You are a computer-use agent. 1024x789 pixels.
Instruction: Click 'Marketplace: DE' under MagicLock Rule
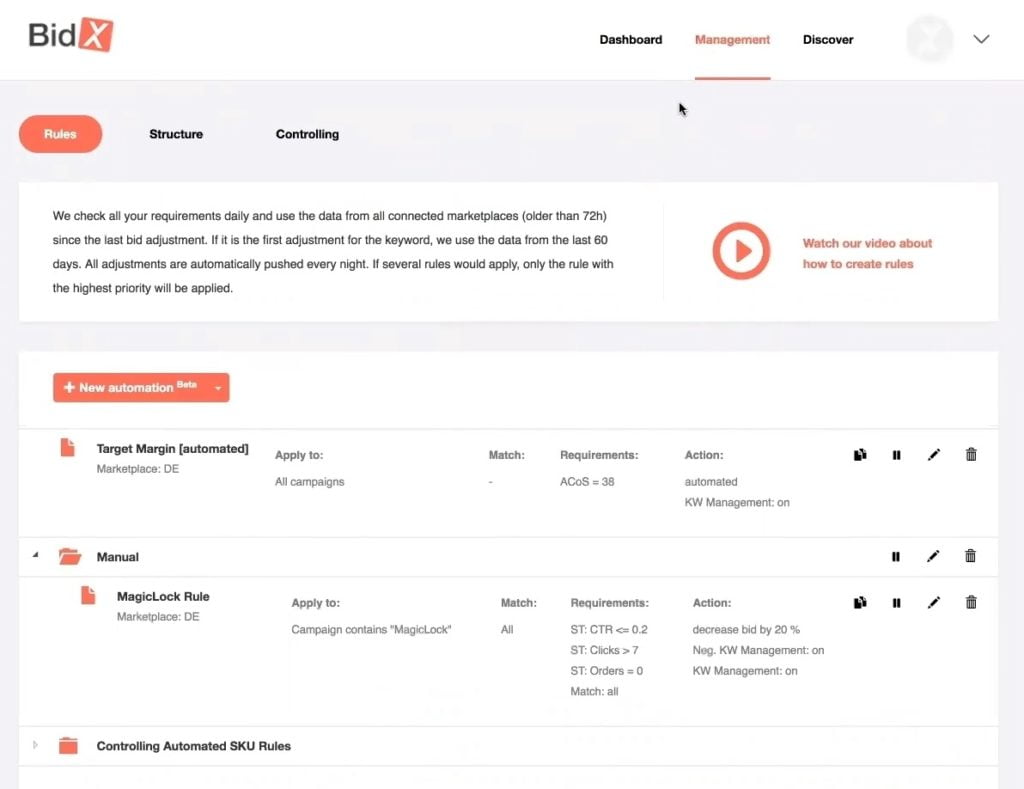coord(158,617)
